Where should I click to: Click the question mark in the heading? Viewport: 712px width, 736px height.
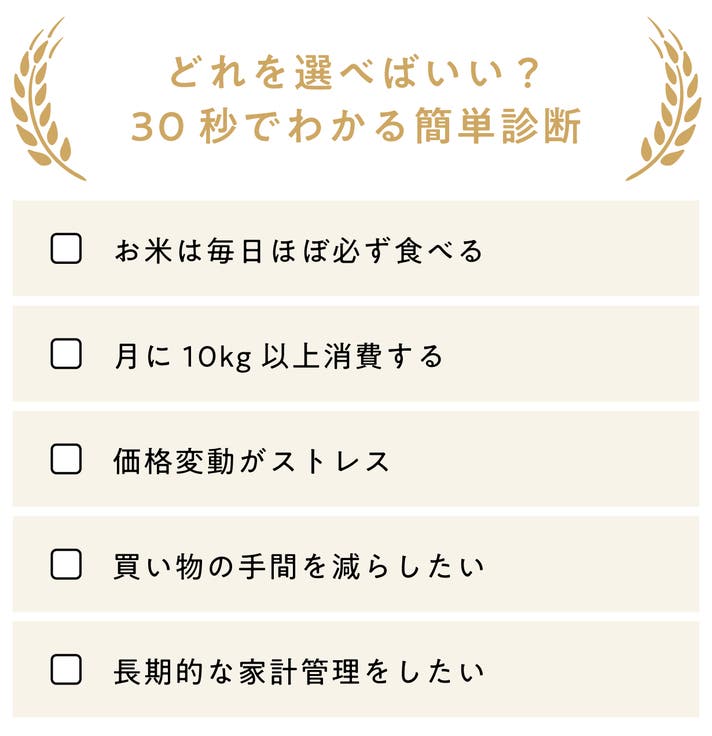(x=528, y=73)
